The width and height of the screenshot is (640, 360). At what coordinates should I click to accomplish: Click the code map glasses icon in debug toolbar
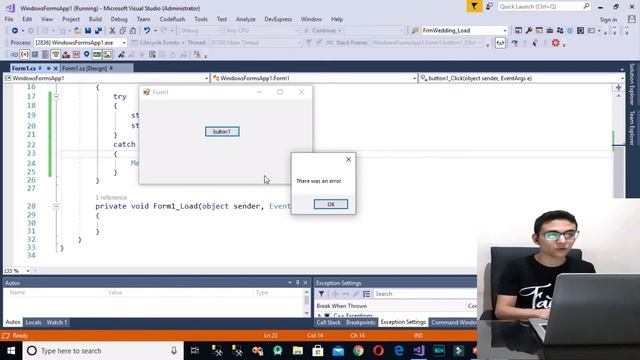tap(500, 43)
